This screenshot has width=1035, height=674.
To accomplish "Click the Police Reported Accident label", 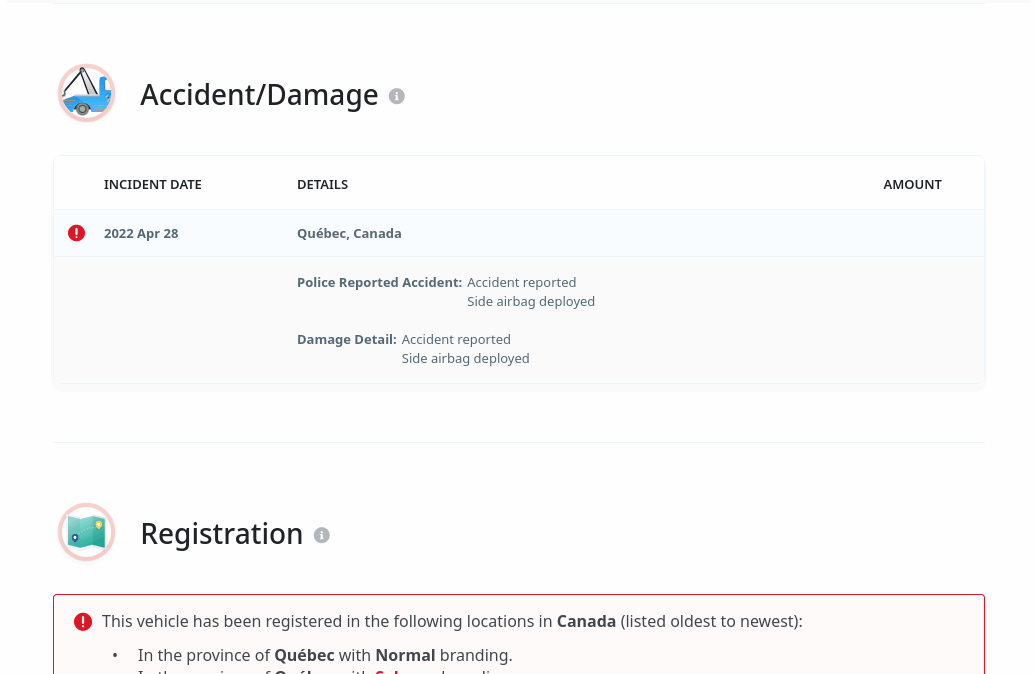I will 380,283.
